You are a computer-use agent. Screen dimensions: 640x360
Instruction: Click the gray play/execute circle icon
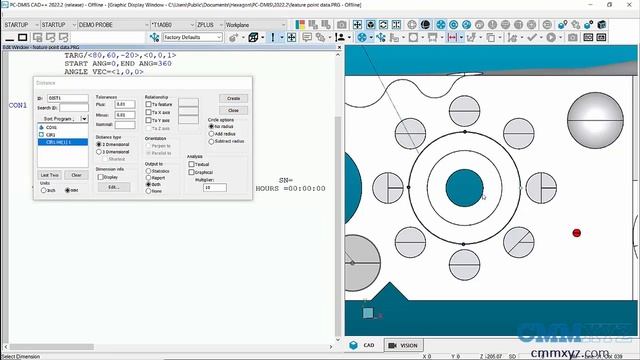[x=551, y=38]
